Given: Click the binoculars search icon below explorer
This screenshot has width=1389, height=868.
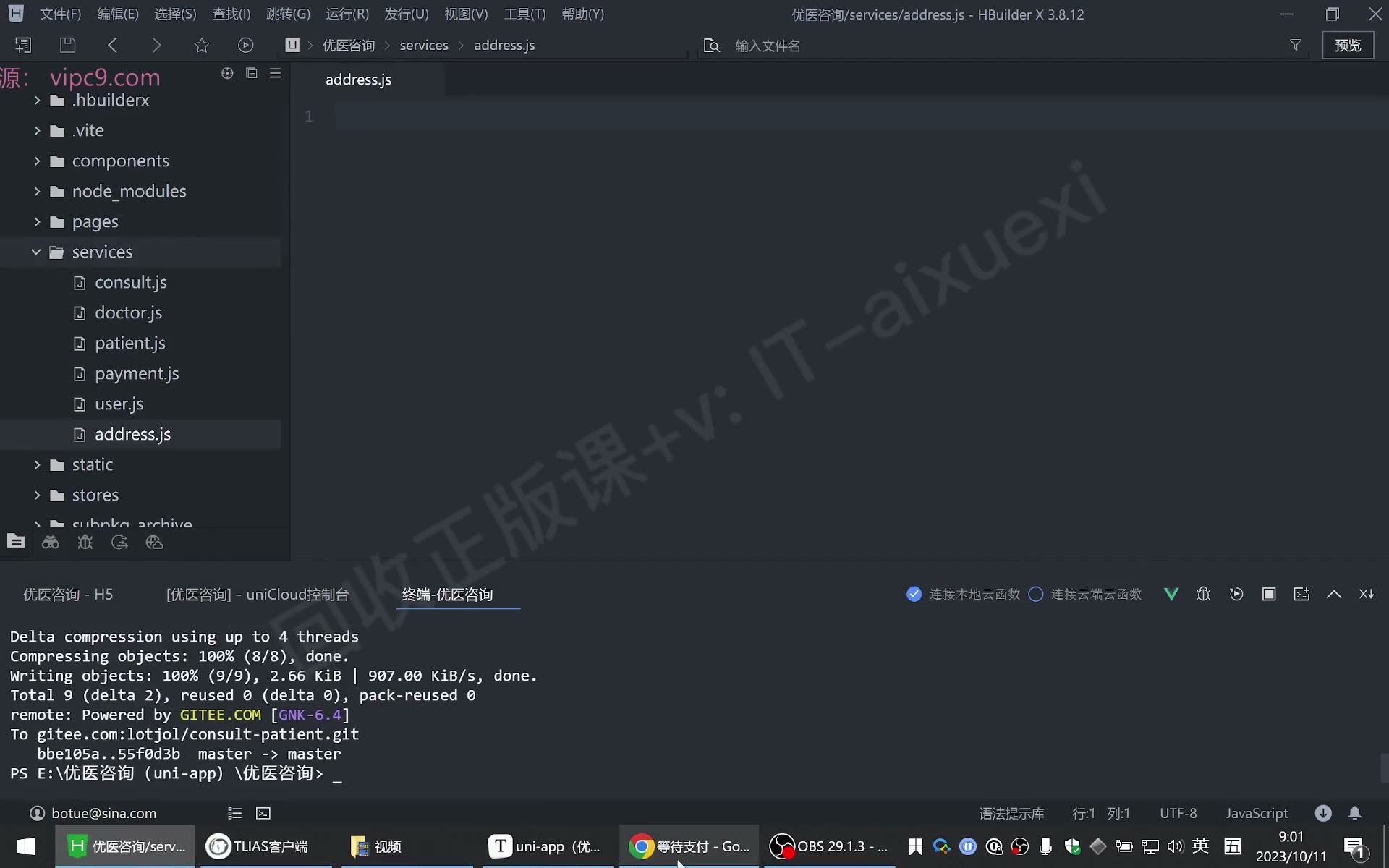Looking at the screenshot, I should [51, 542].
